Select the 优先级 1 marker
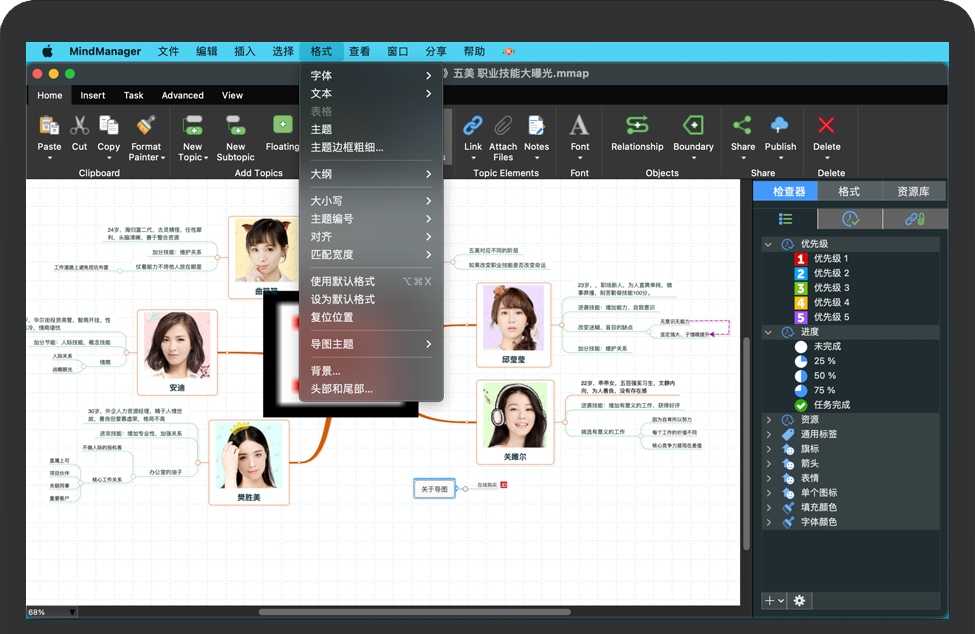Image resolution: width=975 pixels, height=634 pixels. 800,259
